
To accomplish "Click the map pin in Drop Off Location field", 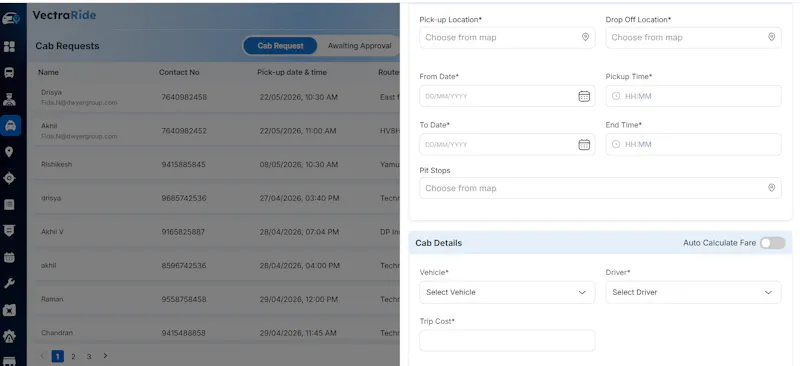I will click(771, 37).
